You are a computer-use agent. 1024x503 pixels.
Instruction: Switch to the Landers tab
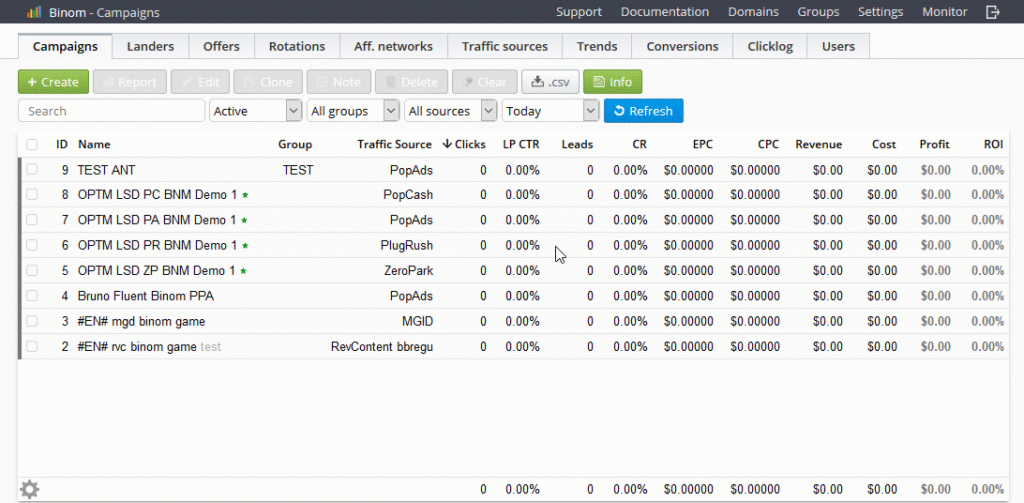point(150,46)
